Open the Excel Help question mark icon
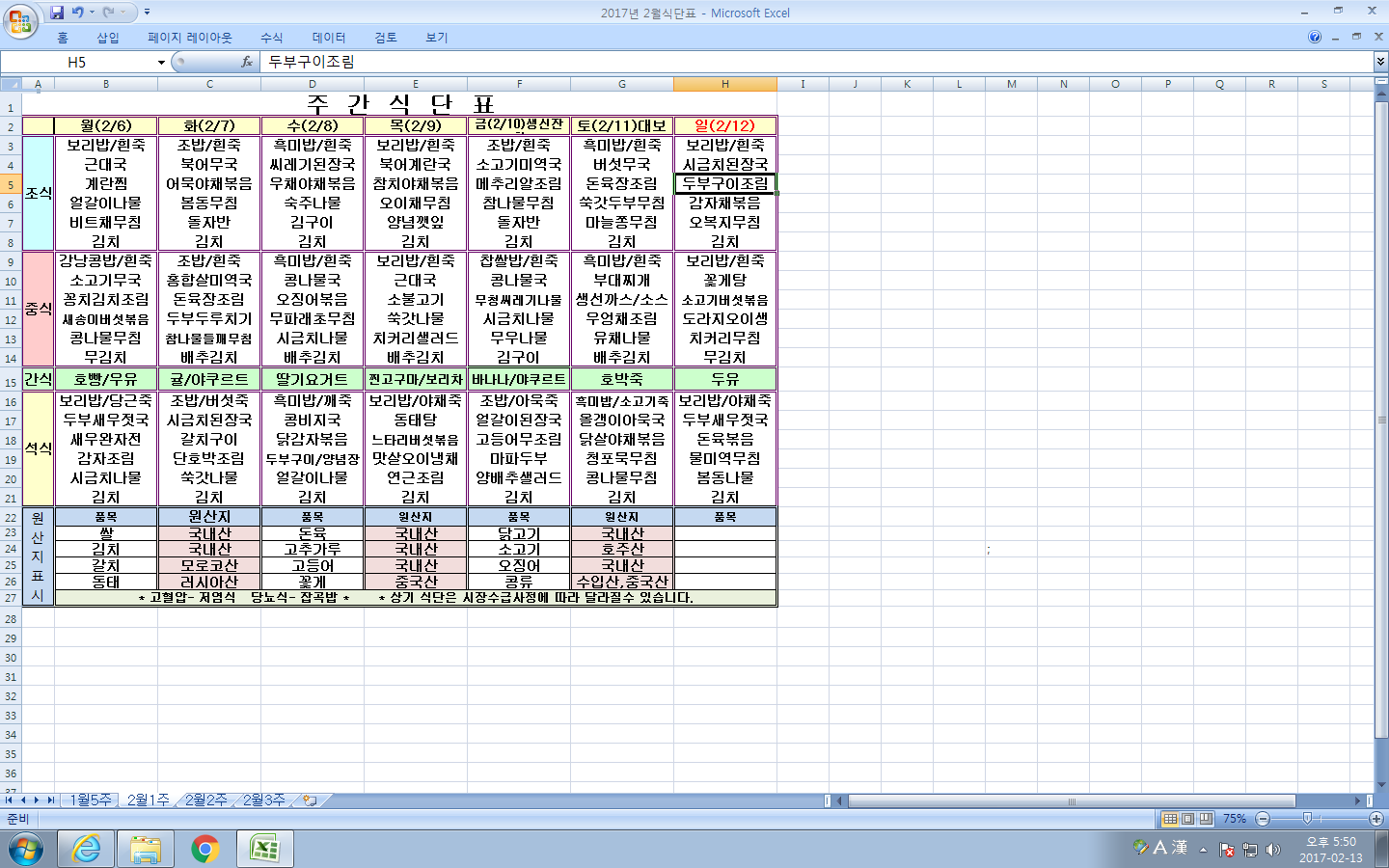The width and height of the screenshot is (1389, 868). point(1315,38)
